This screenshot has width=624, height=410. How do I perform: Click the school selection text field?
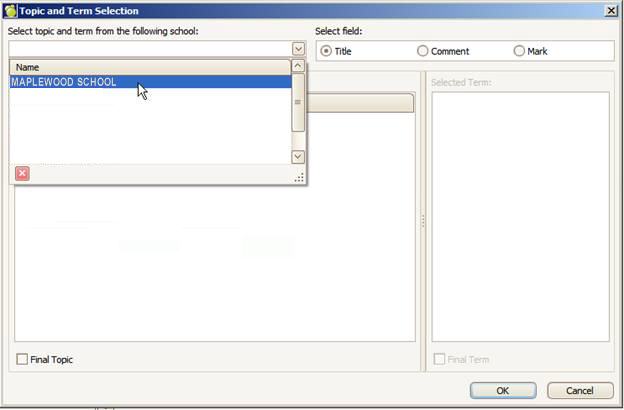(x=150, y=49)
